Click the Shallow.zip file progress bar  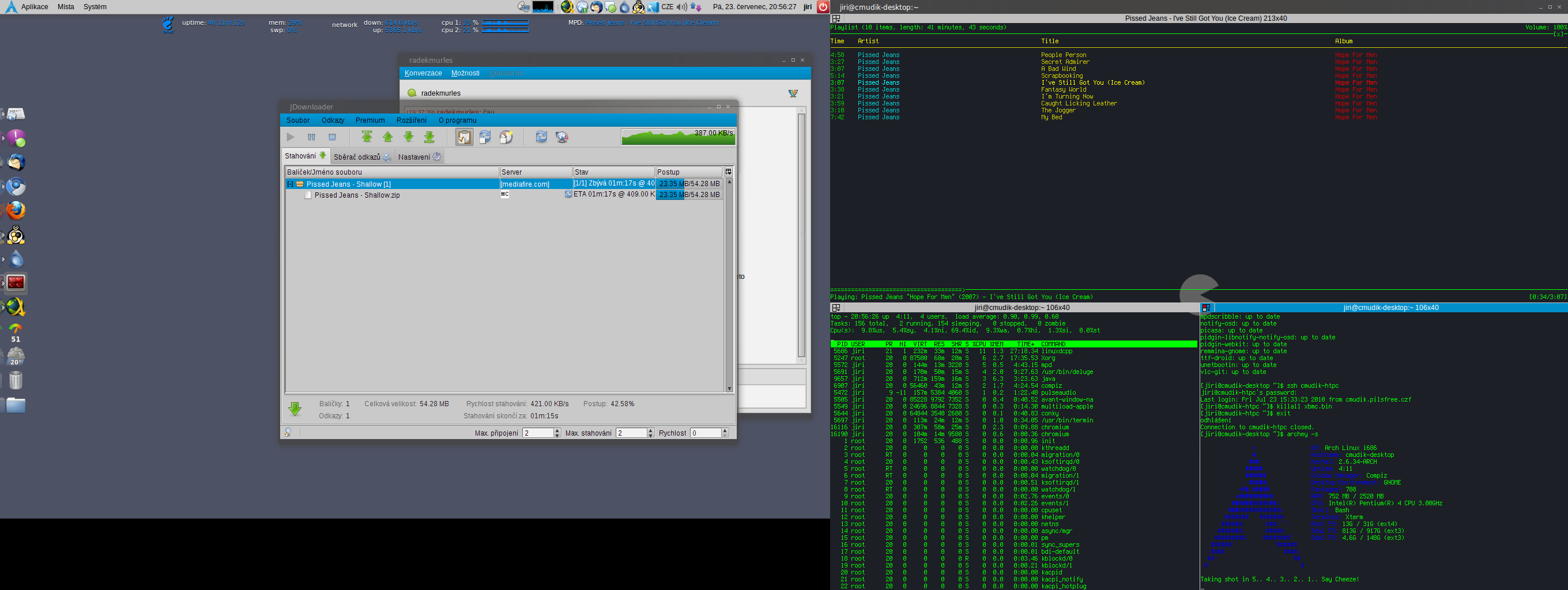[x=689, y=195]
